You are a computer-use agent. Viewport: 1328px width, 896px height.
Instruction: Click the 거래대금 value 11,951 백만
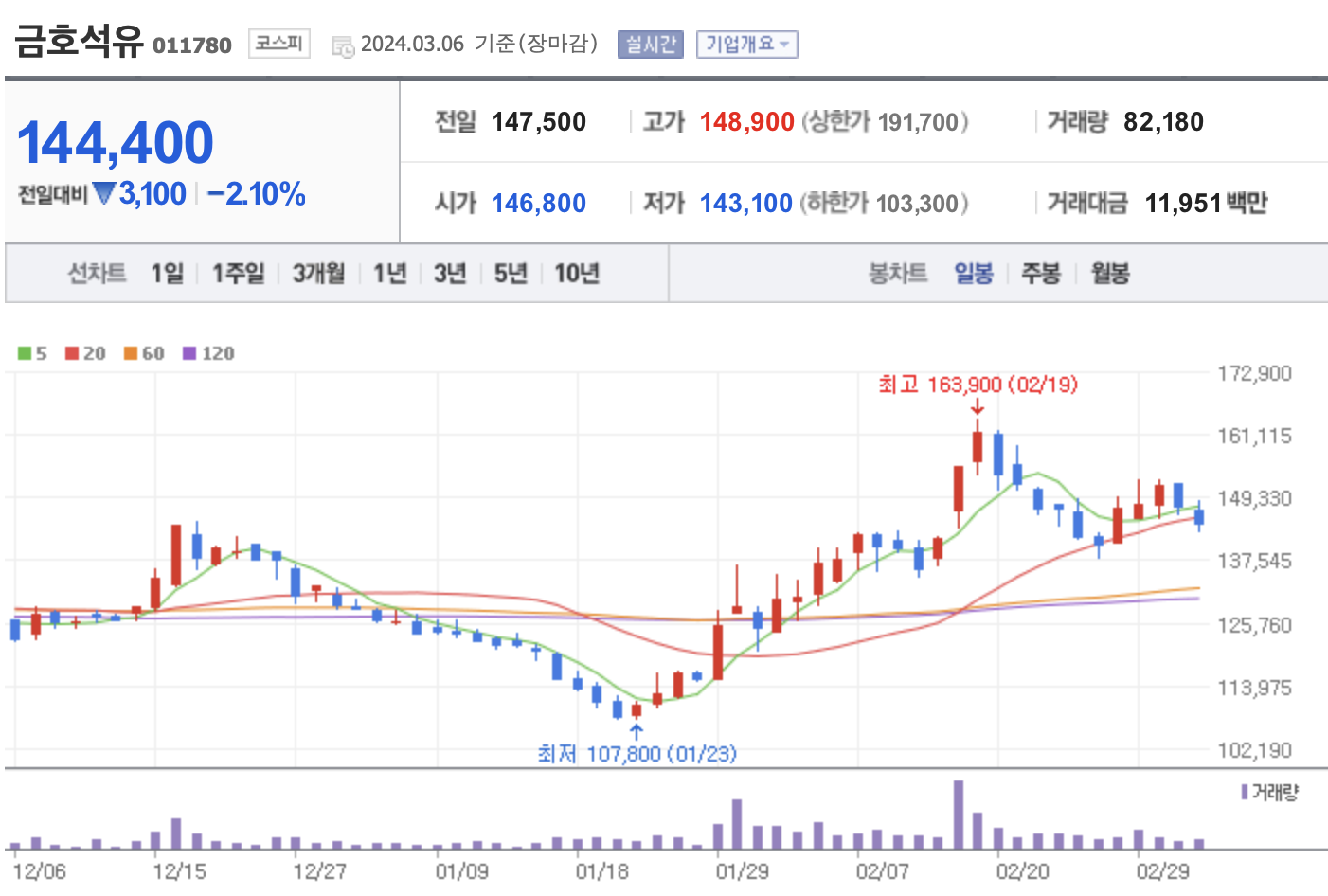(1206, 204)
